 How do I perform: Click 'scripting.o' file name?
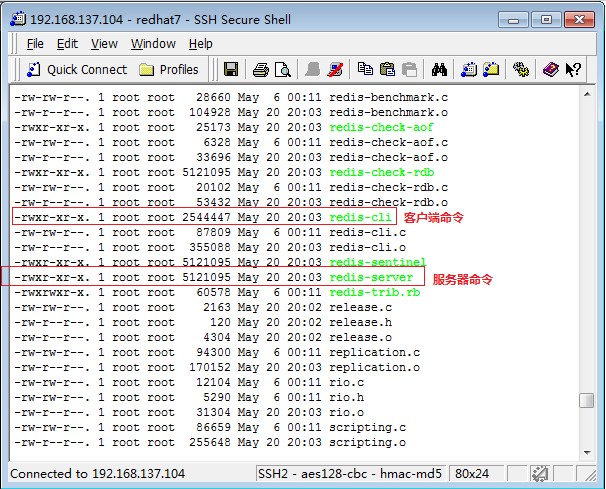point(368,442)
